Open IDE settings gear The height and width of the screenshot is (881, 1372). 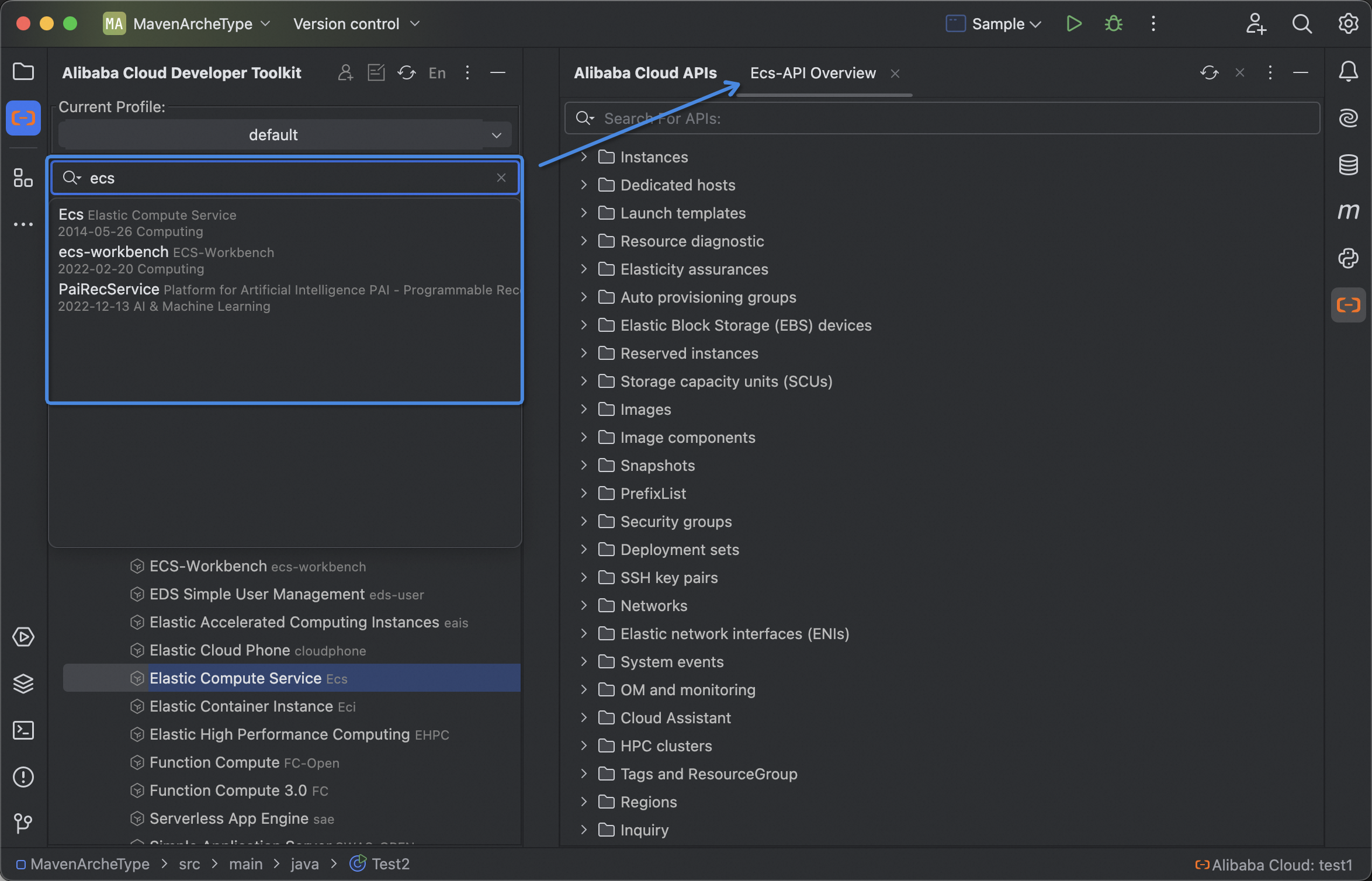click(x=1349, y=23)
